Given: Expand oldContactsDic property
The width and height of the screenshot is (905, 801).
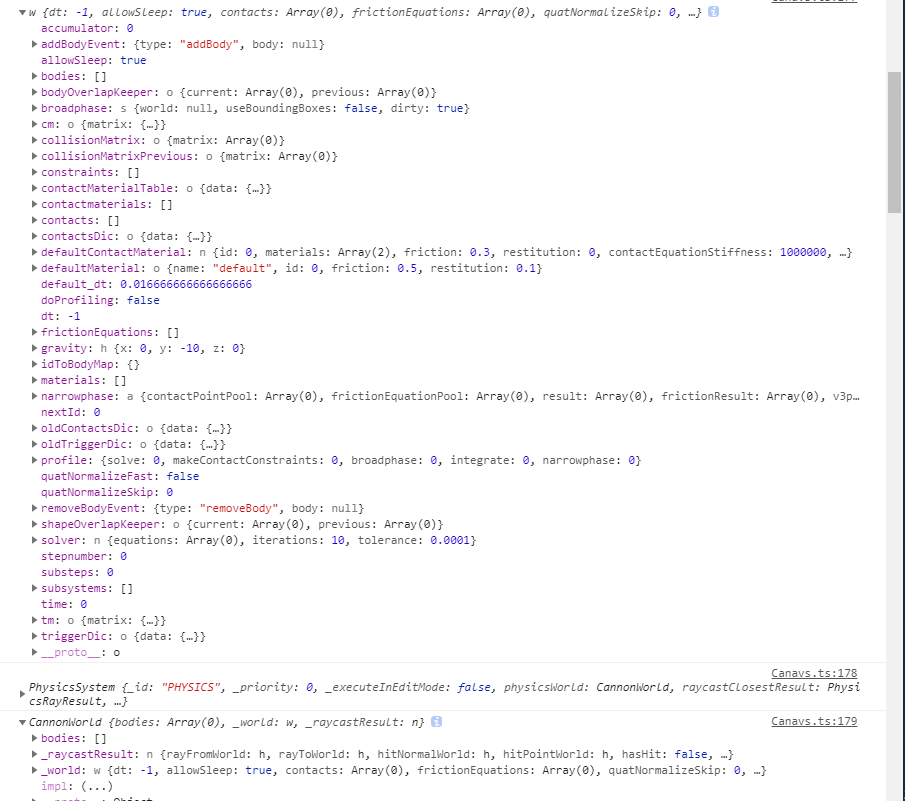Looking at the screenshot, I should pyautogui.click(x=34, y=428).
